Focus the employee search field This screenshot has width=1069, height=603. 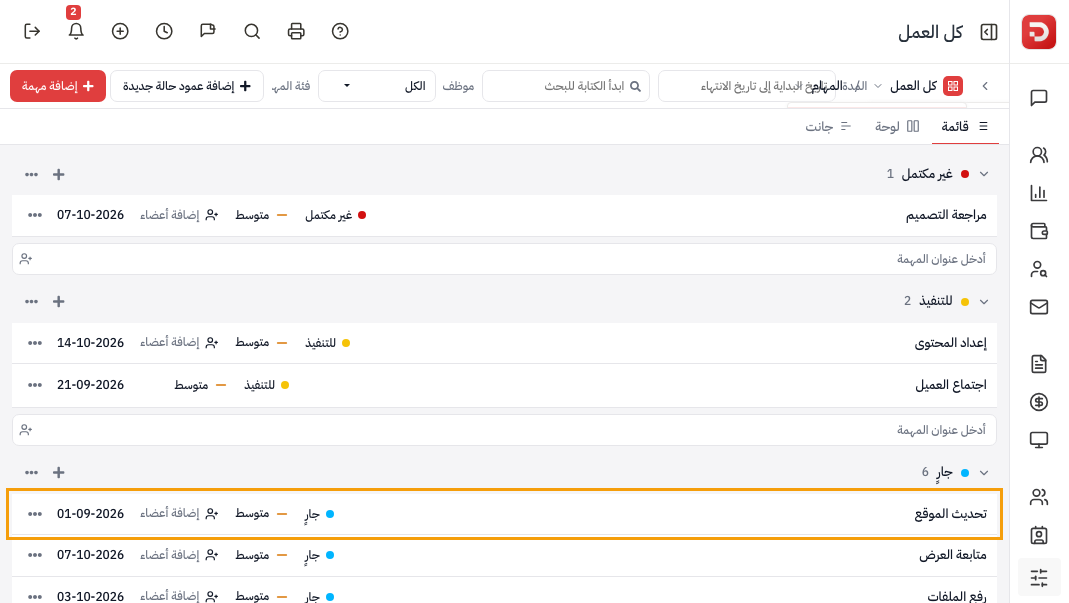click(x=566, y=86)
